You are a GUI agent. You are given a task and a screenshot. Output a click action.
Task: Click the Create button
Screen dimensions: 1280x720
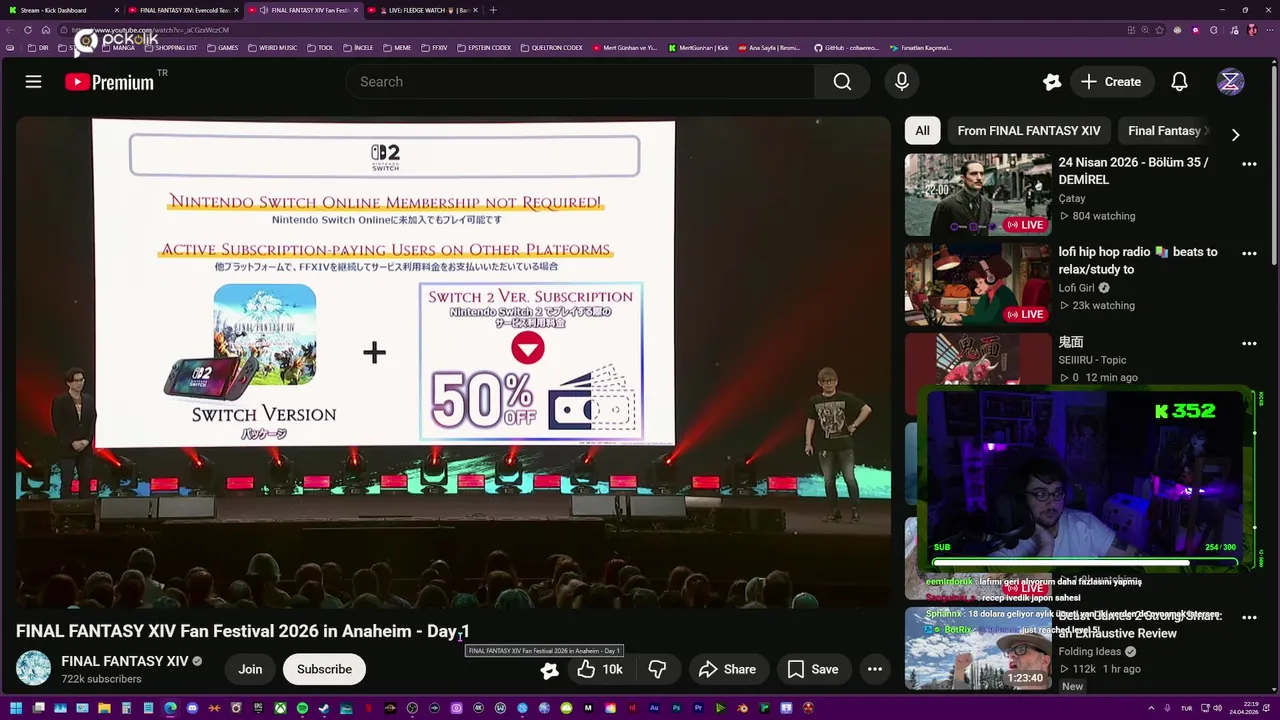[1111, 82]
